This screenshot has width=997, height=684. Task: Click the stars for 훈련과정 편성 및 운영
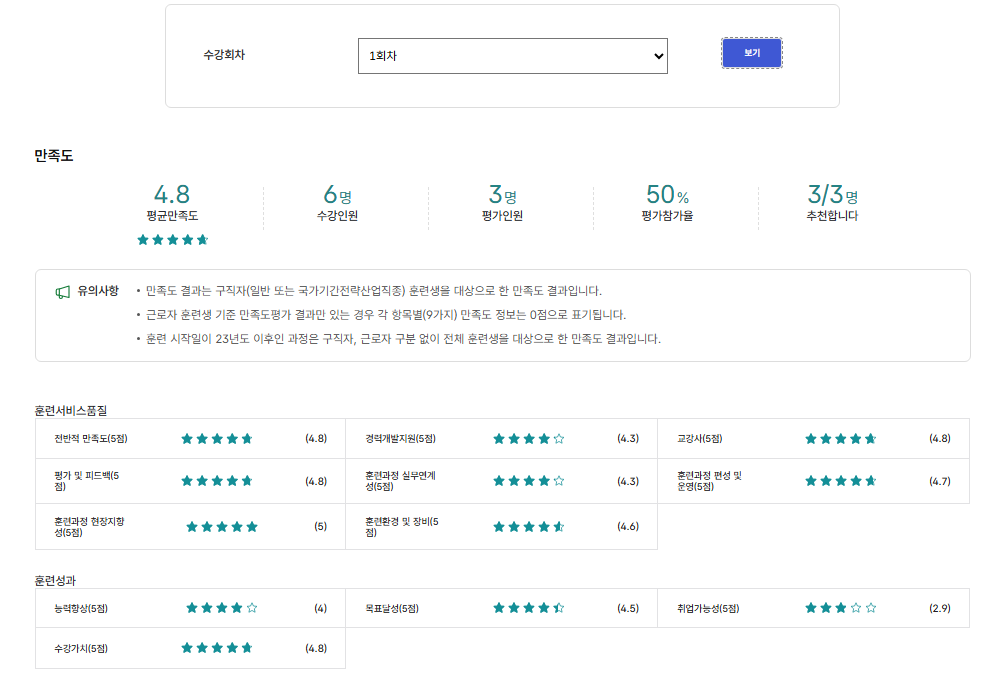[x=841, y=481]
